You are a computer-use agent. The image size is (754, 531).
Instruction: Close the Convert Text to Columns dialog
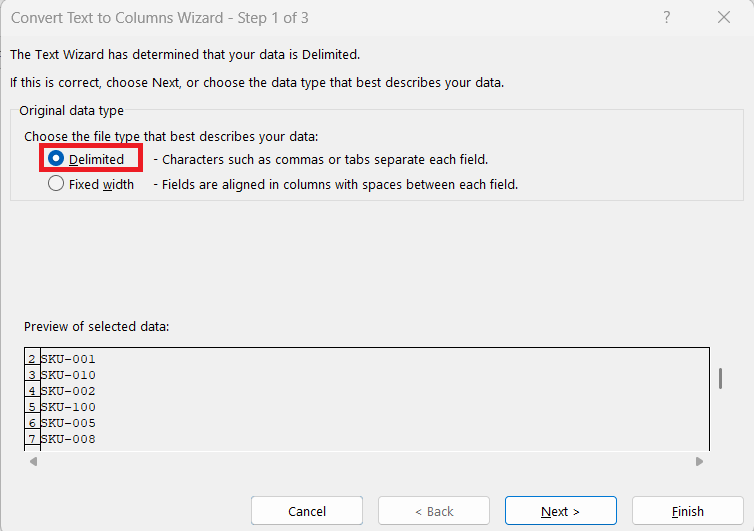724,17
